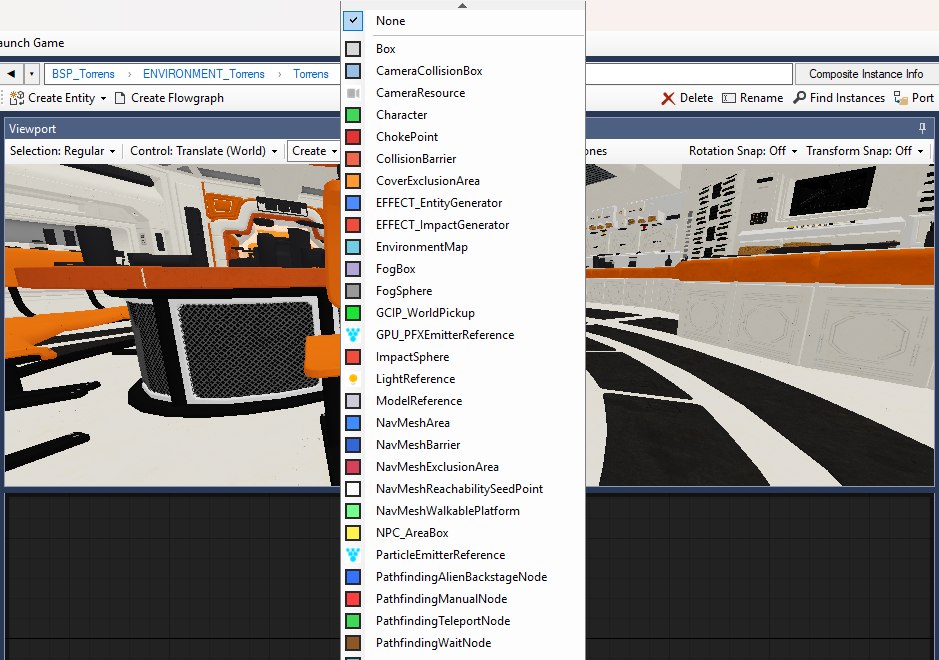Select the checked None option
Image resolution: width=939 pixels, height=660 pixels.
point(463,21)
